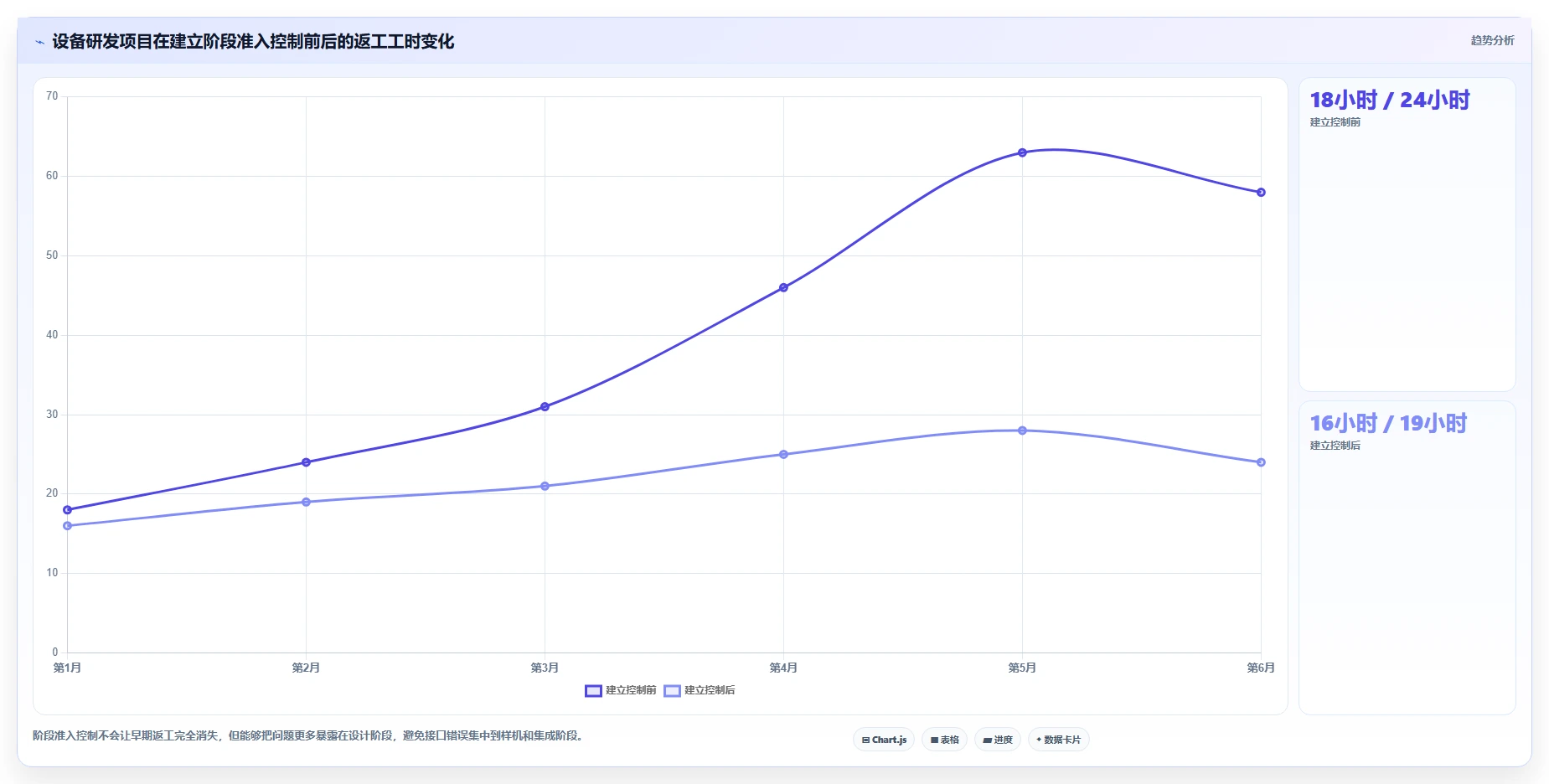
Task: Click the 建立控制后 data point at 第6月
Action: pyautogui.click(x=1261, y=462)
